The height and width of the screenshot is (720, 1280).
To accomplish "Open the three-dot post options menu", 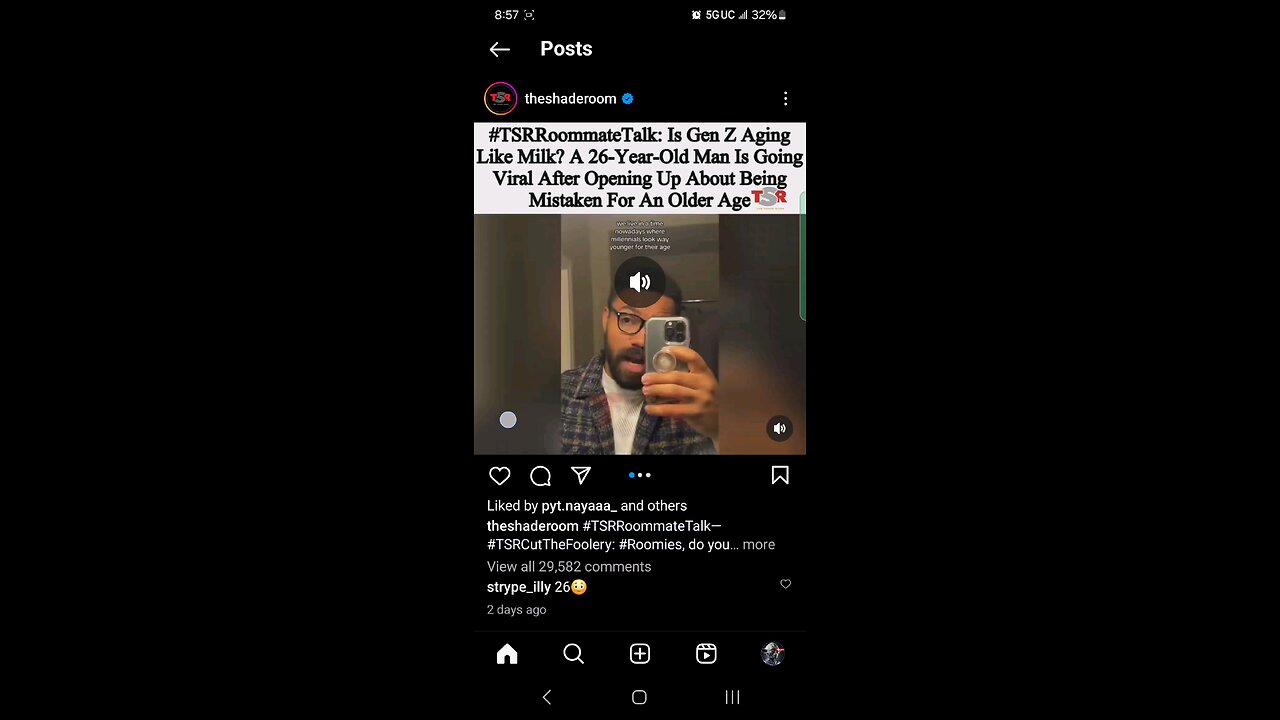I will coord(785,99).
